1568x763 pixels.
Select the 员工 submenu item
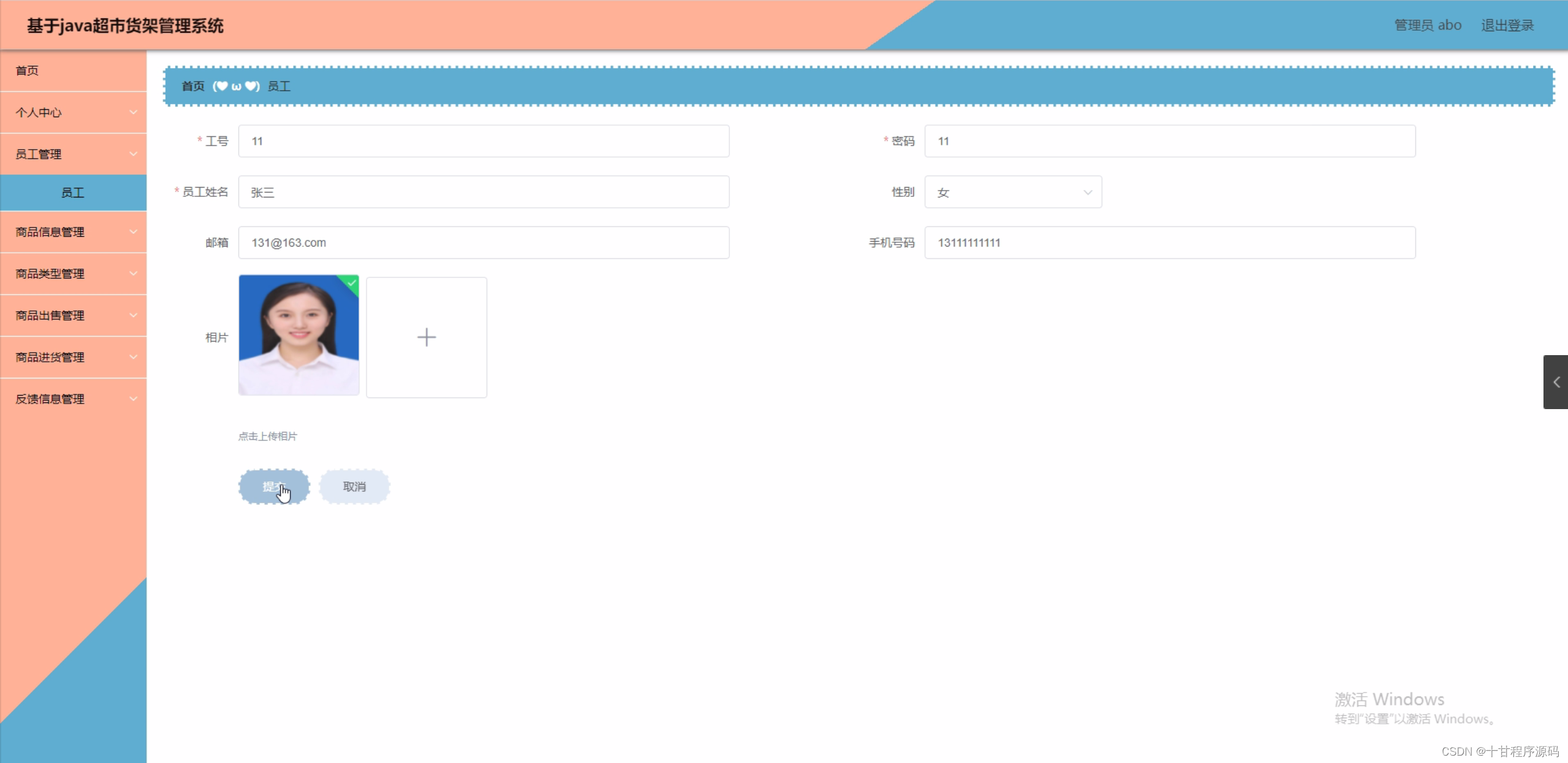coord(73,193)
